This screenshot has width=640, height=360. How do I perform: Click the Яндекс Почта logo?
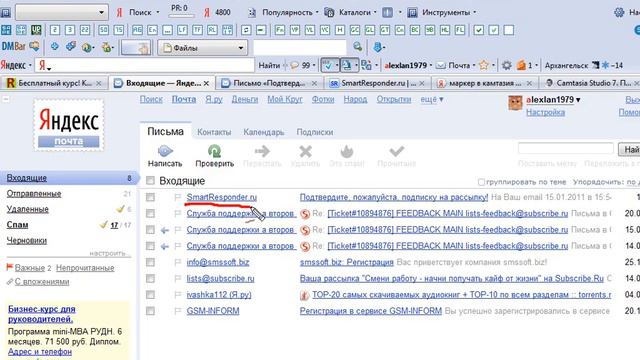(x=69, y=125)
